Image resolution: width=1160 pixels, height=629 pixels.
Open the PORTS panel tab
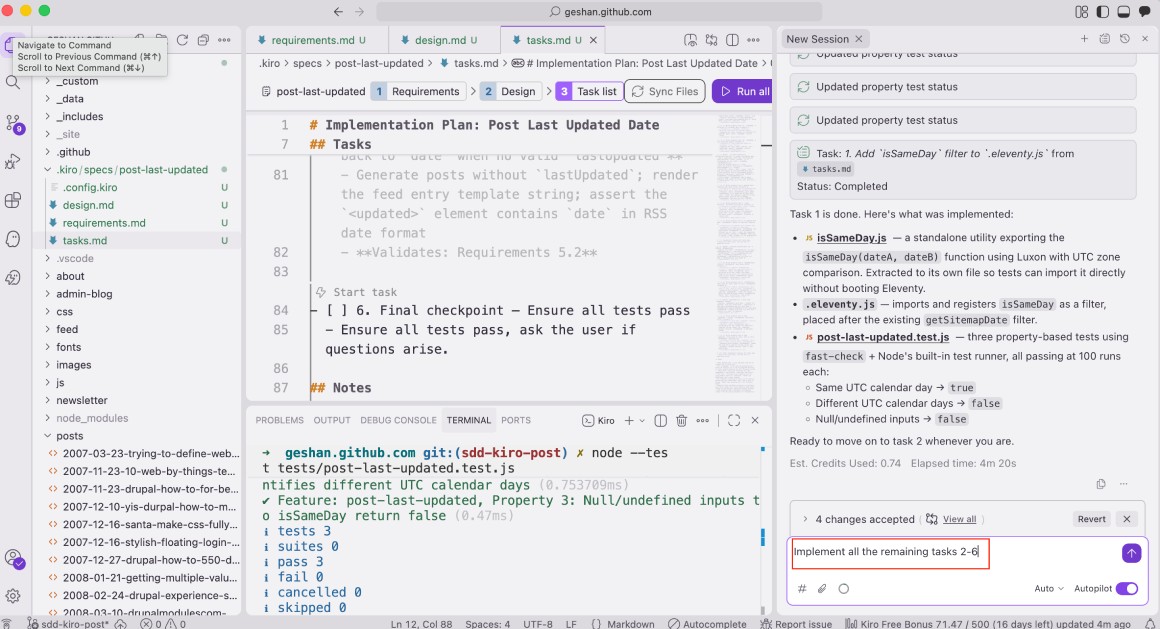516,420
